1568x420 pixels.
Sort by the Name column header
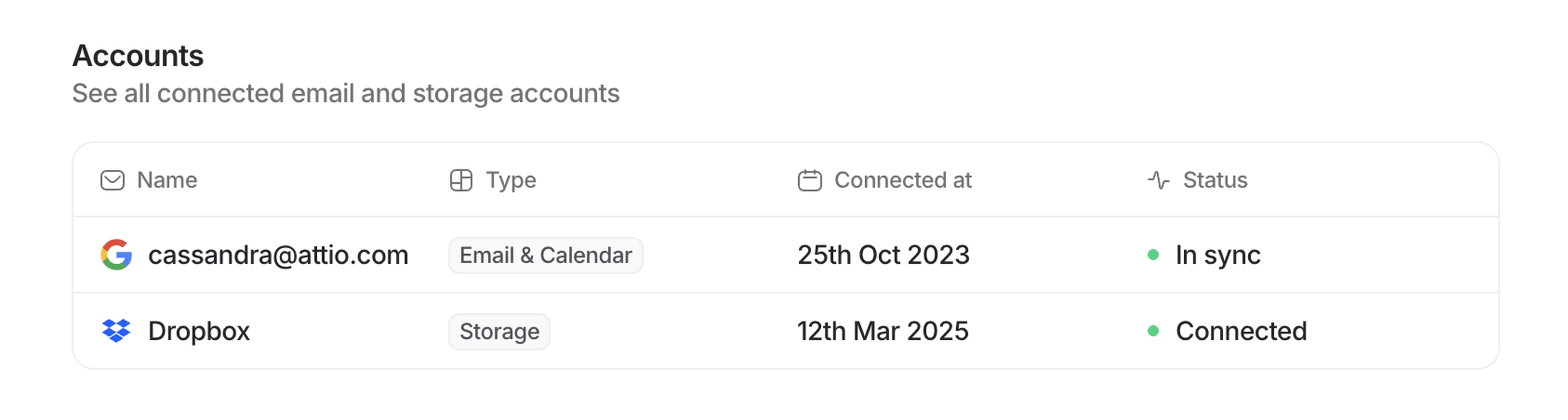click(x=167, y=180)
